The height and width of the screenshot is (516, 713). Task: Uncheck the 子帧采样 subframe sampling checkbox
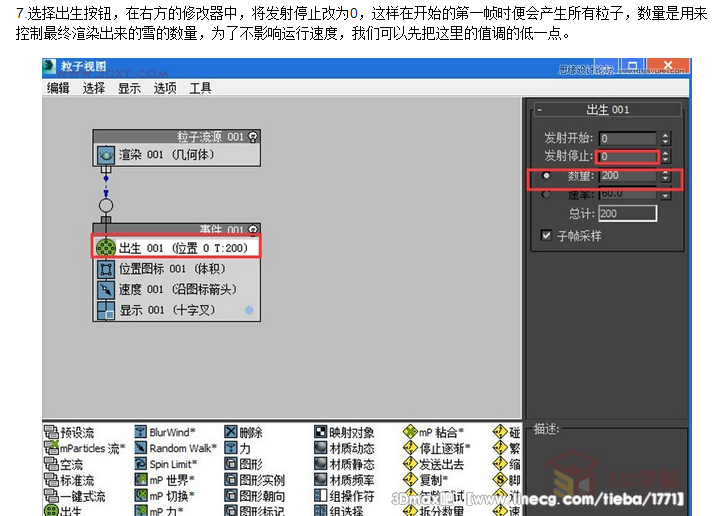click(x=546, y=235)
